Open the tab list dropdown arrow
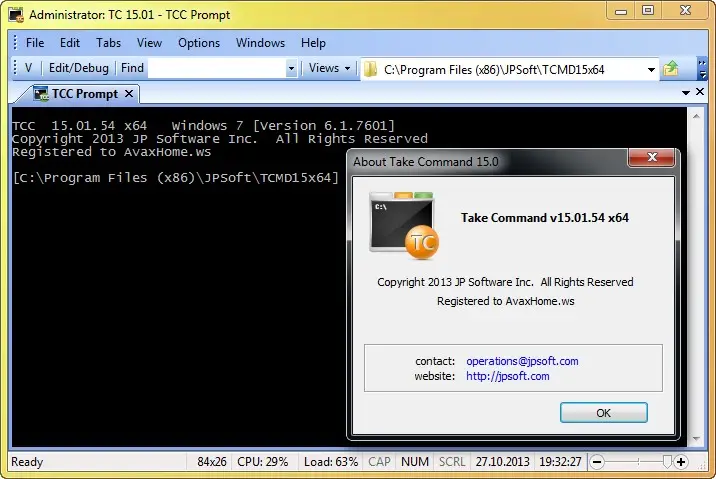 [x=685, y=93]
